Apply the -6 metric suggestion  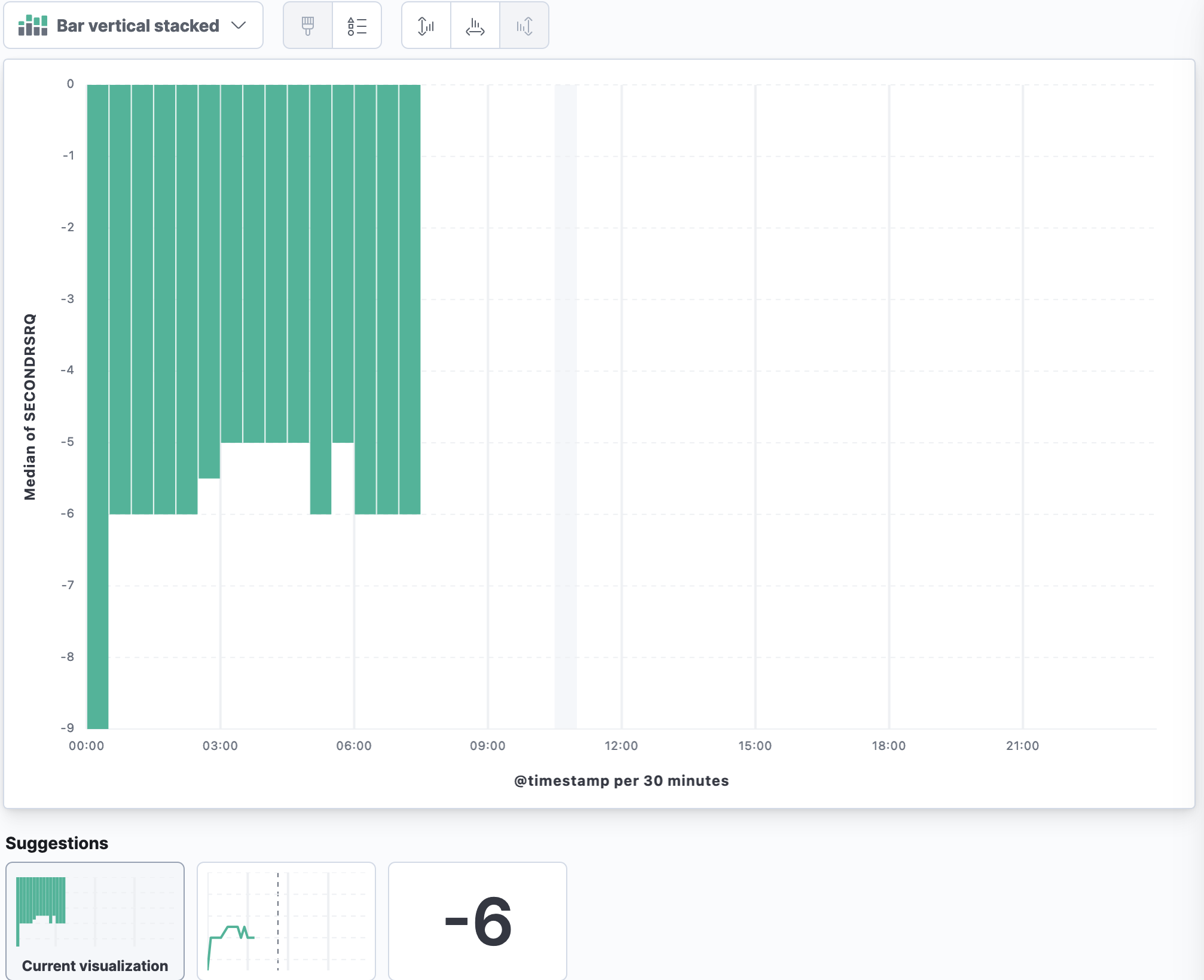tap(478, 920)
